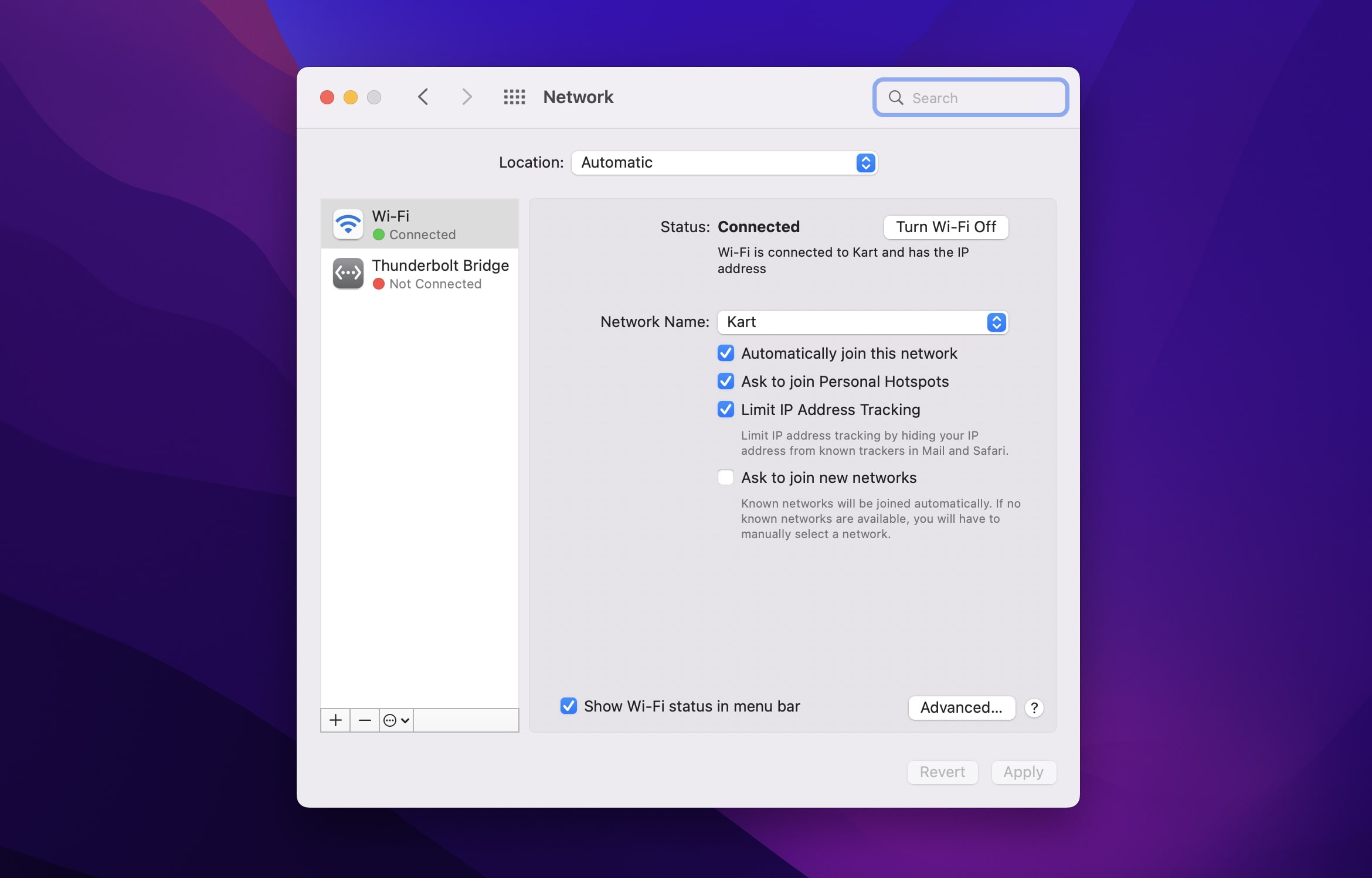The height and width of the screenshot is (878, 1372).
Task: Click the Wi-Fi sidebar menu item
Action: [x=419, y=223]
